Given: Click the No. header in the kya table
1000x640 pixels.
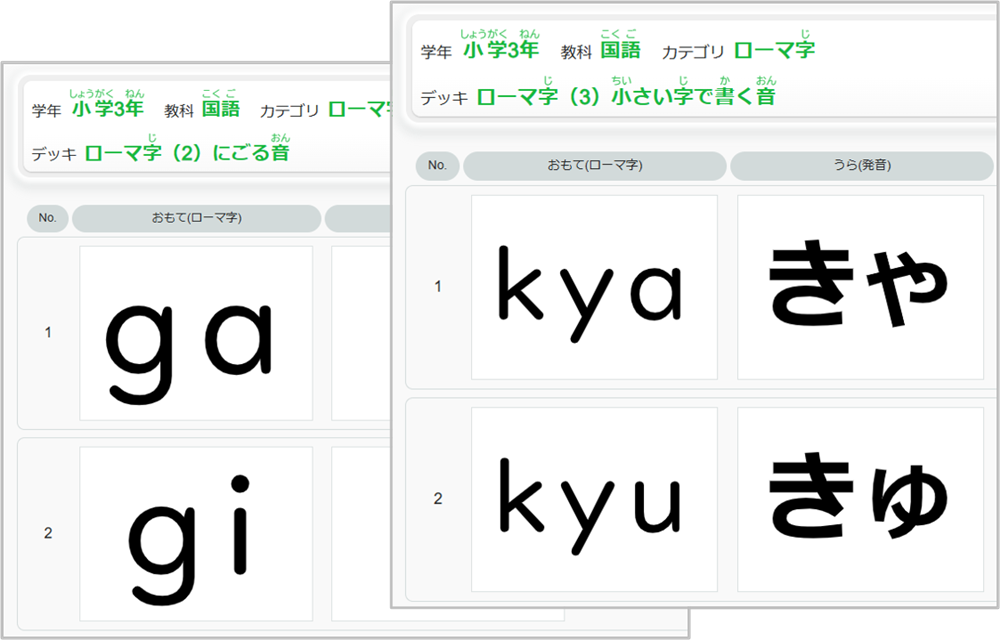Looking at the screenshot, I should [437, 166].
